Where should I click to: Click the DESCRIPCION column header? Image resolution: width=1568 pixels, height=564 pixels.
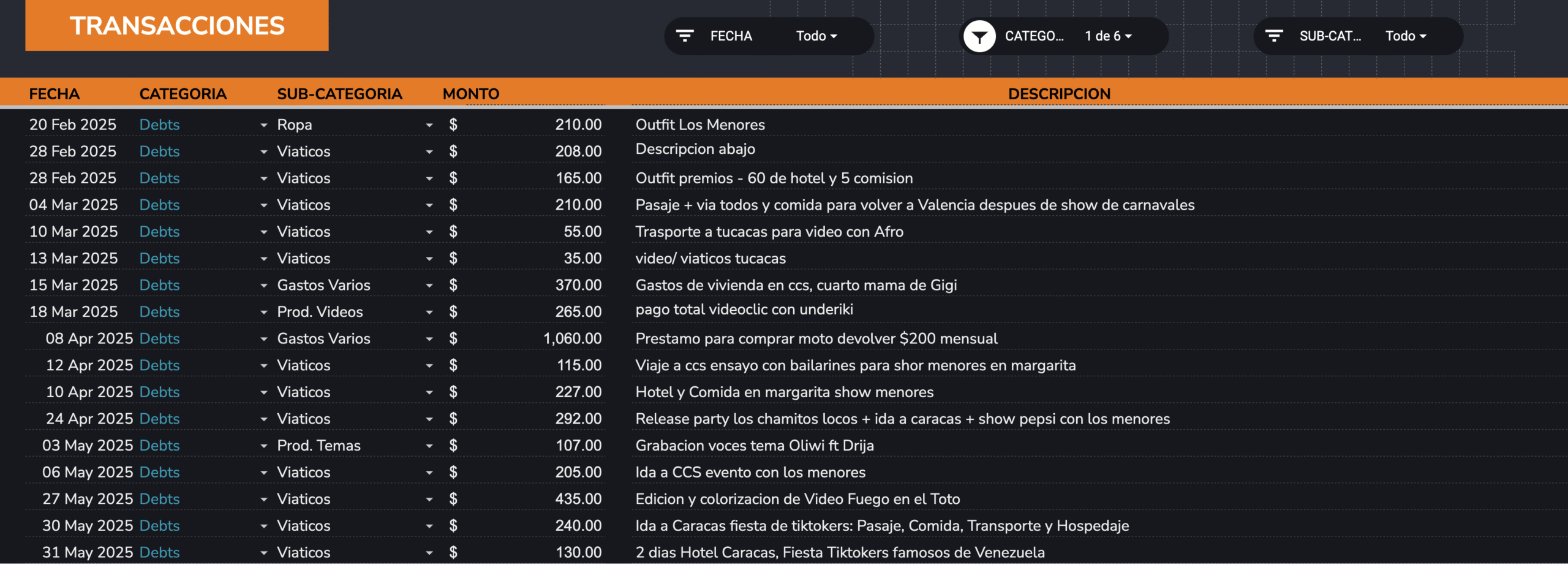point(1059,94)
